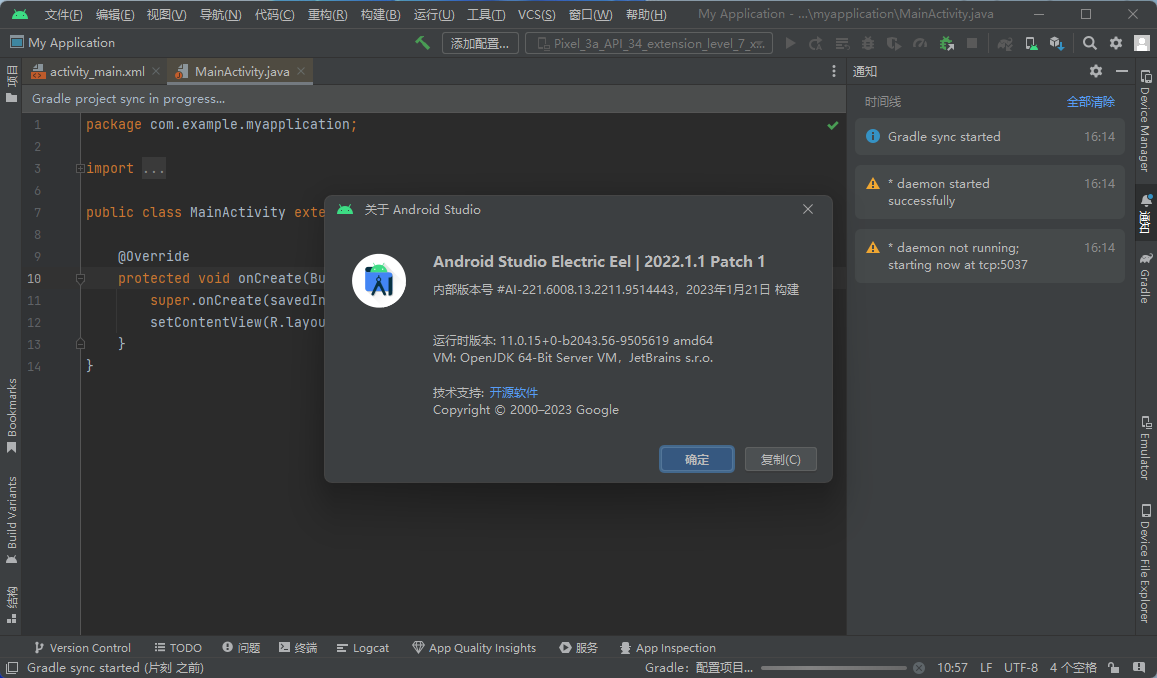Toggle the Bookmarks tool window
This screenshot has height=678, width=1157.
(11, 416)
